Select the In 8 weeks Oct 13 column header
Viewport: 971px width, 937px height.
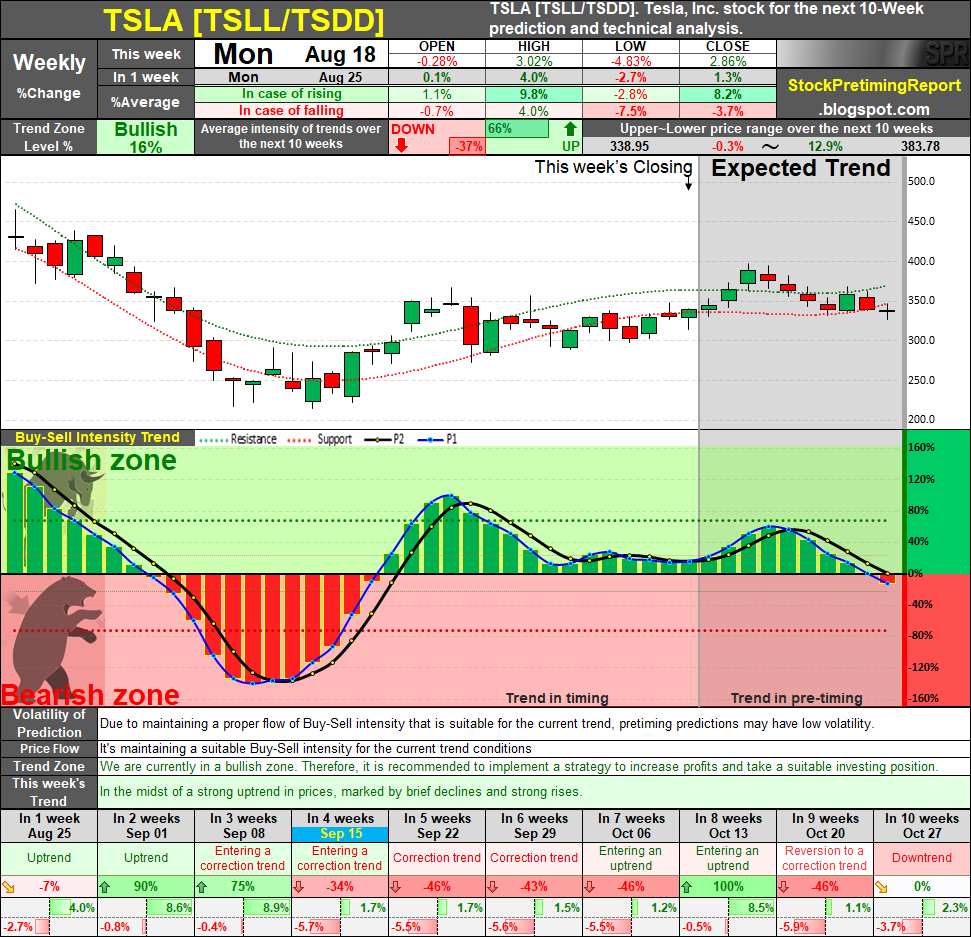point(728,826)
